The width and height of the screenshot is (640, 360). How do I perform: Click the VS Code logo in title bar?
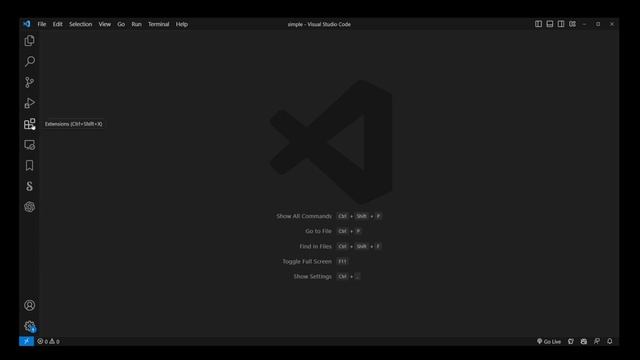pyautogui.click(x=27, y=24)
